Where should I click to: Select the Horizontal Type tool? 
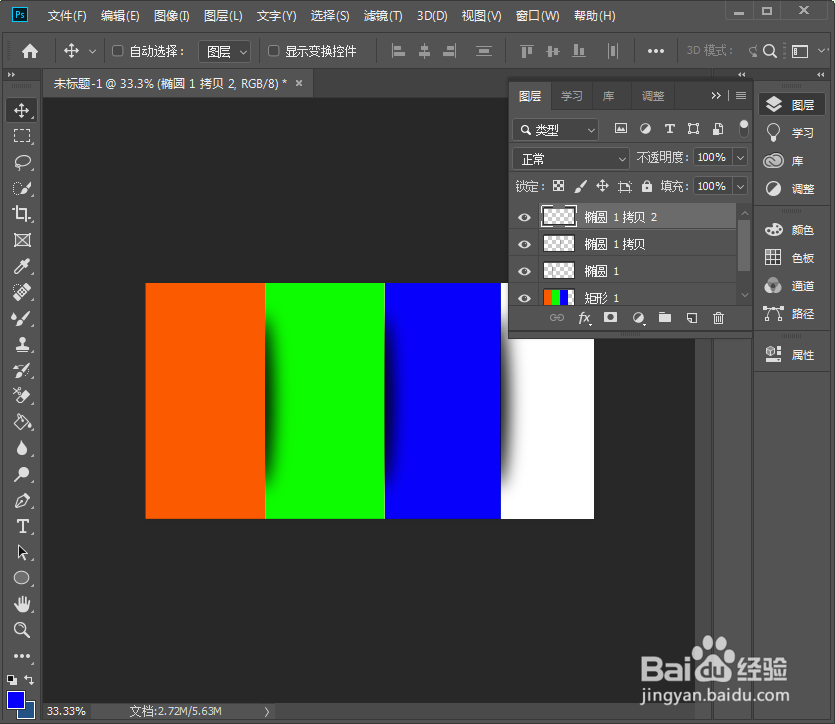[x=22, y=526]
